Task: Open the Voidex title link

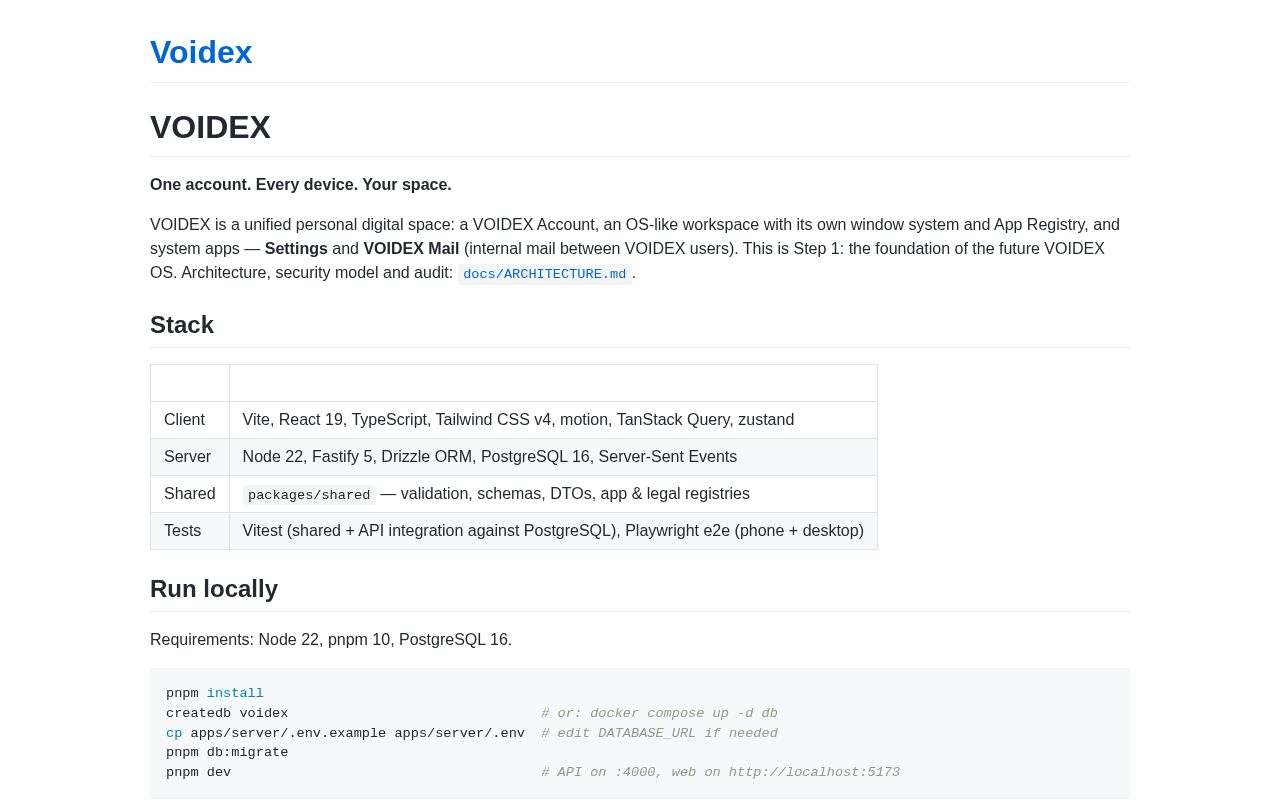Action: tap(201, 52)
